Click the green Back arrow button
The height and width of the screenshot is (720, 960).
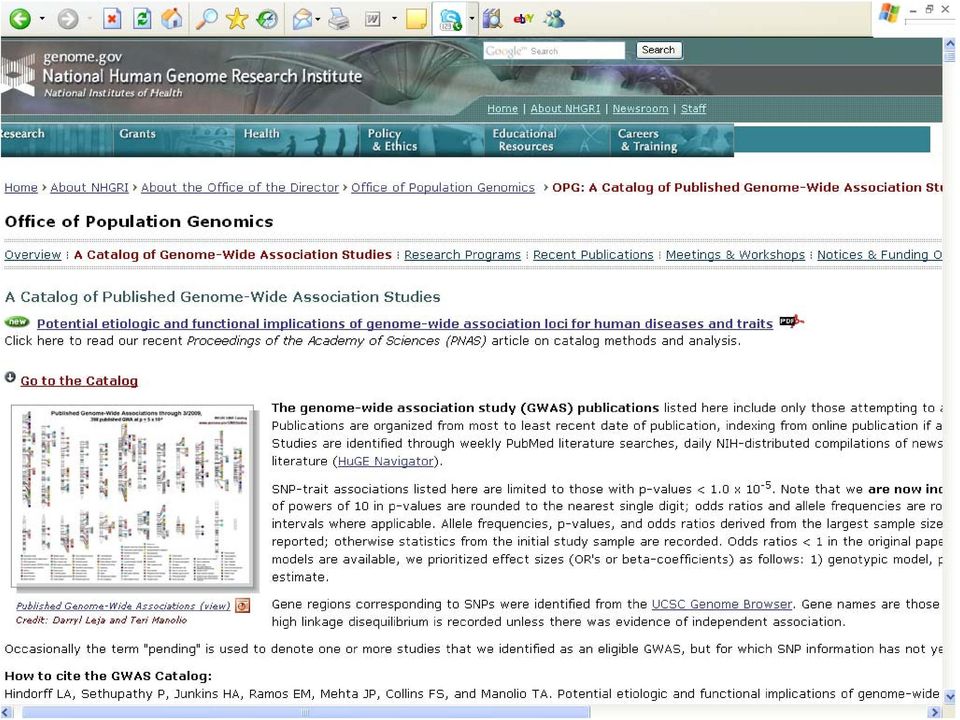tap(20, 19)
